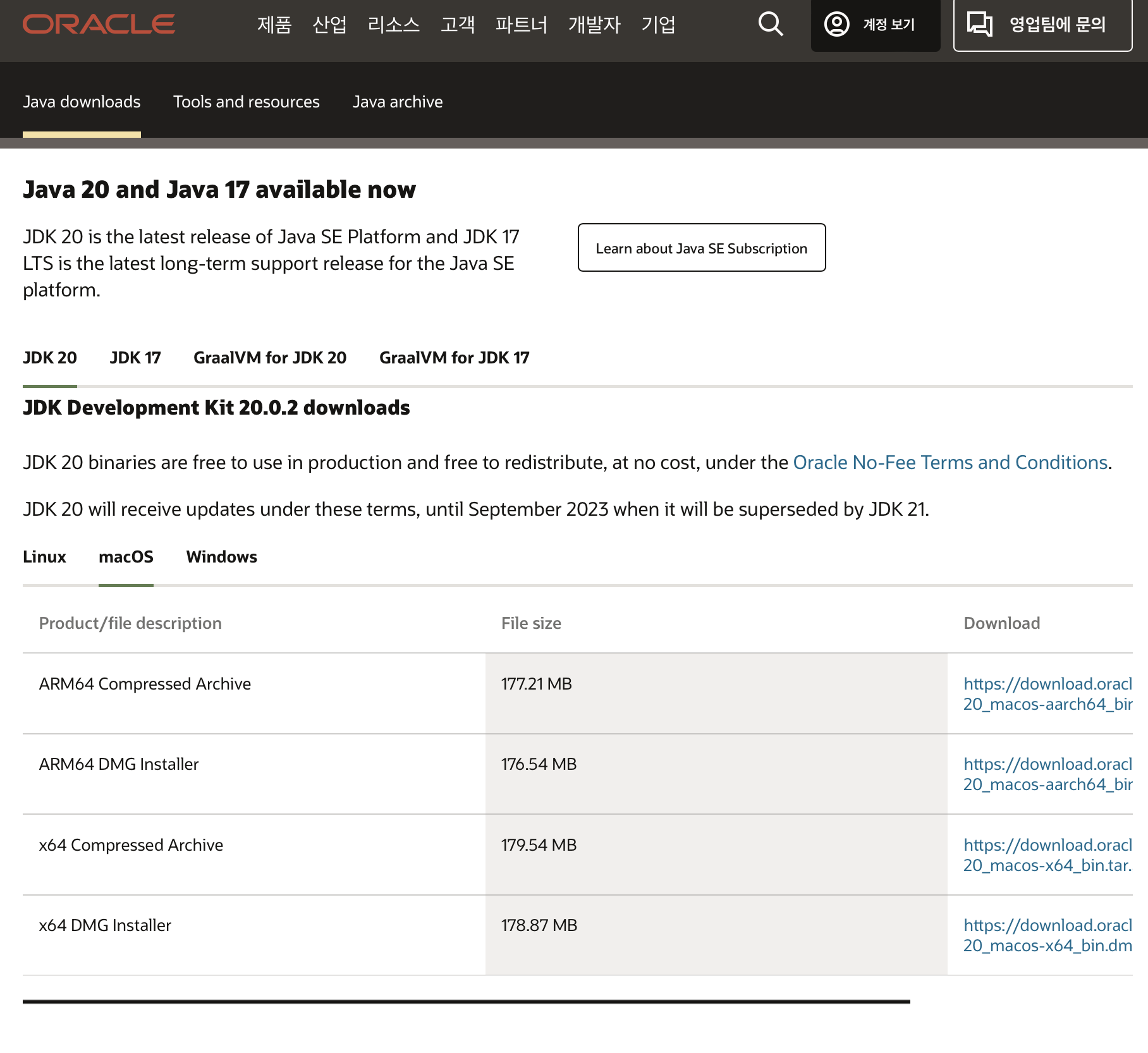This screenshot has width=1148, height=1053.
Task: Switch to GraalVM for JDK 20 tab
Action: pos(270,358)
